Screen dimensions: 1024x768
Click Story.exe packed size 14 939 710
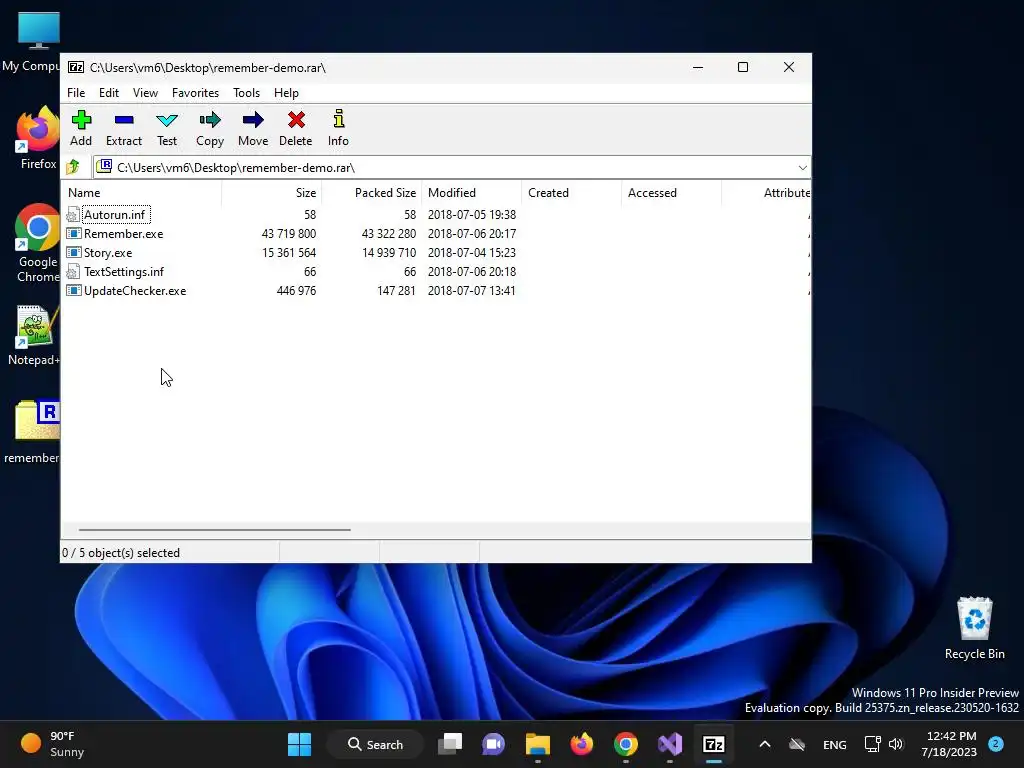(389, 253)
